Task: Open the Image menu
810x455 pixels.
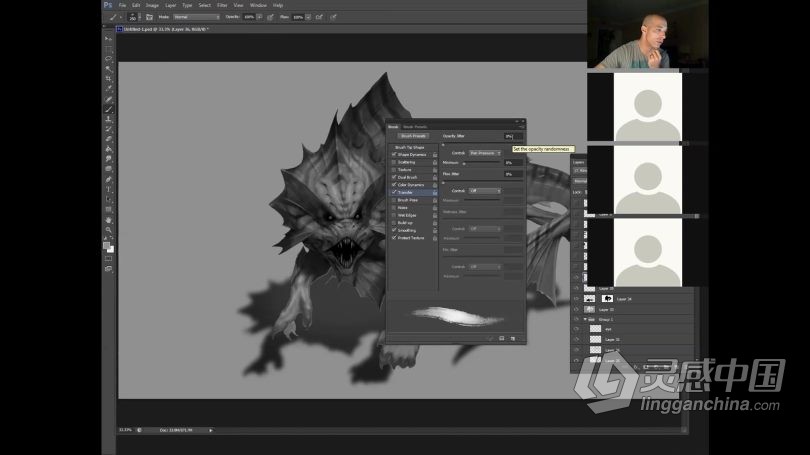Action: 152,5
